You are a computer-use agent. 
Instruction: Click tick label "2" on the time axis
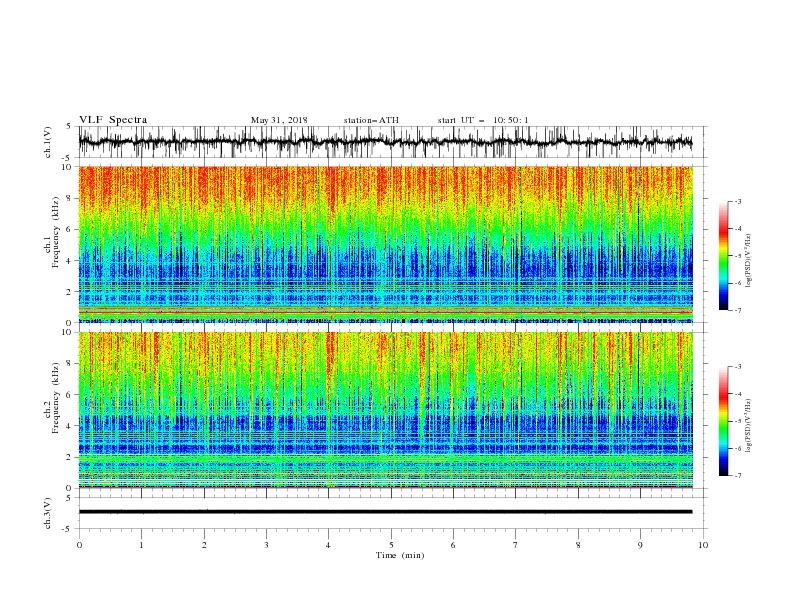coord(204,545)
